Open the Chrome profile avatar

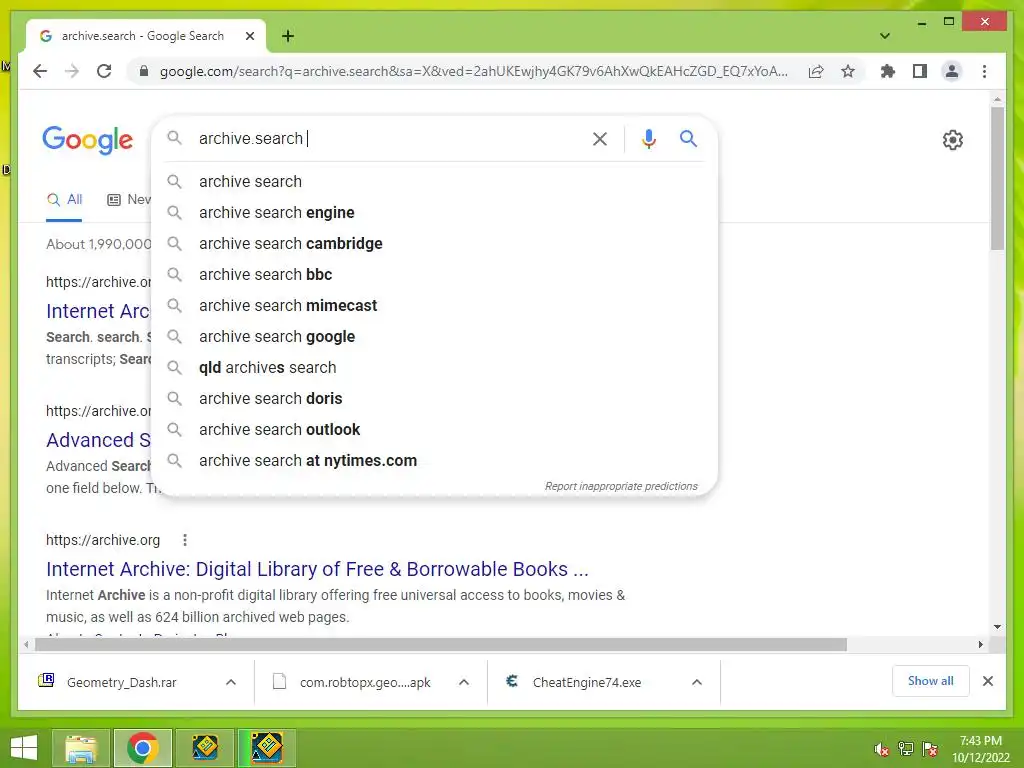coord(952,71)
